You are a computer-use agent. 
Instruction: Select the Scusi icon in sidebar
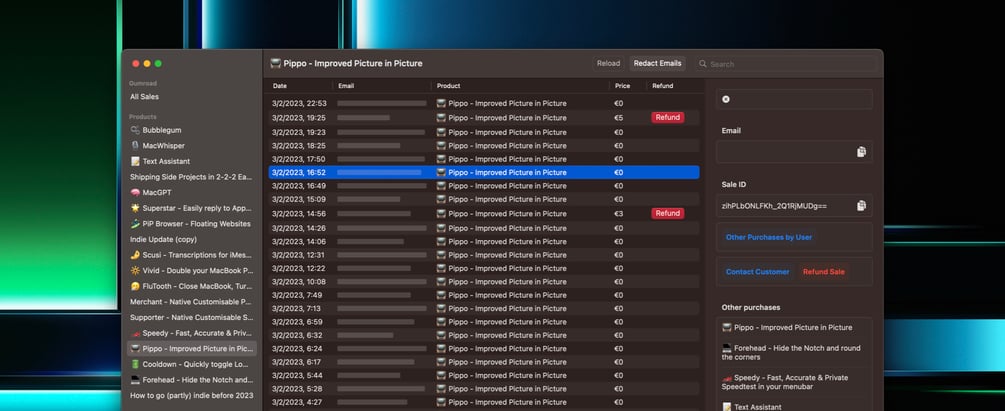click(135, 255)
